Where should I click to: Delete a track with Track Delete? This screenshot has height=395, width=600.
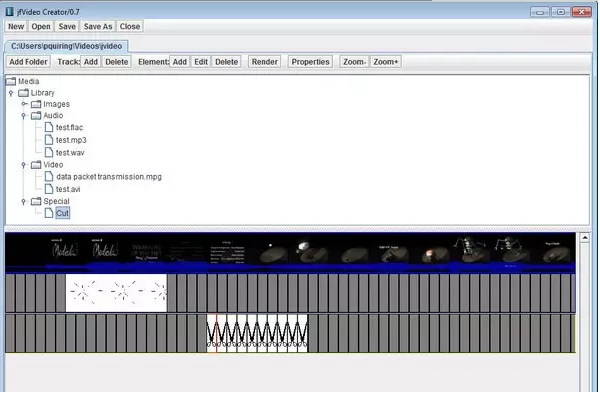coord(117,62)
